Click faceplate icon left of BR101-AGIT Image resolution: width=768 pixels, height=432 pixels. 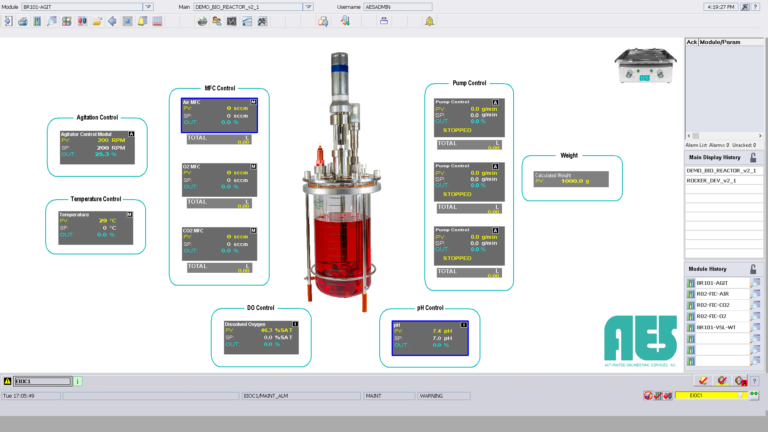[691, 283]
